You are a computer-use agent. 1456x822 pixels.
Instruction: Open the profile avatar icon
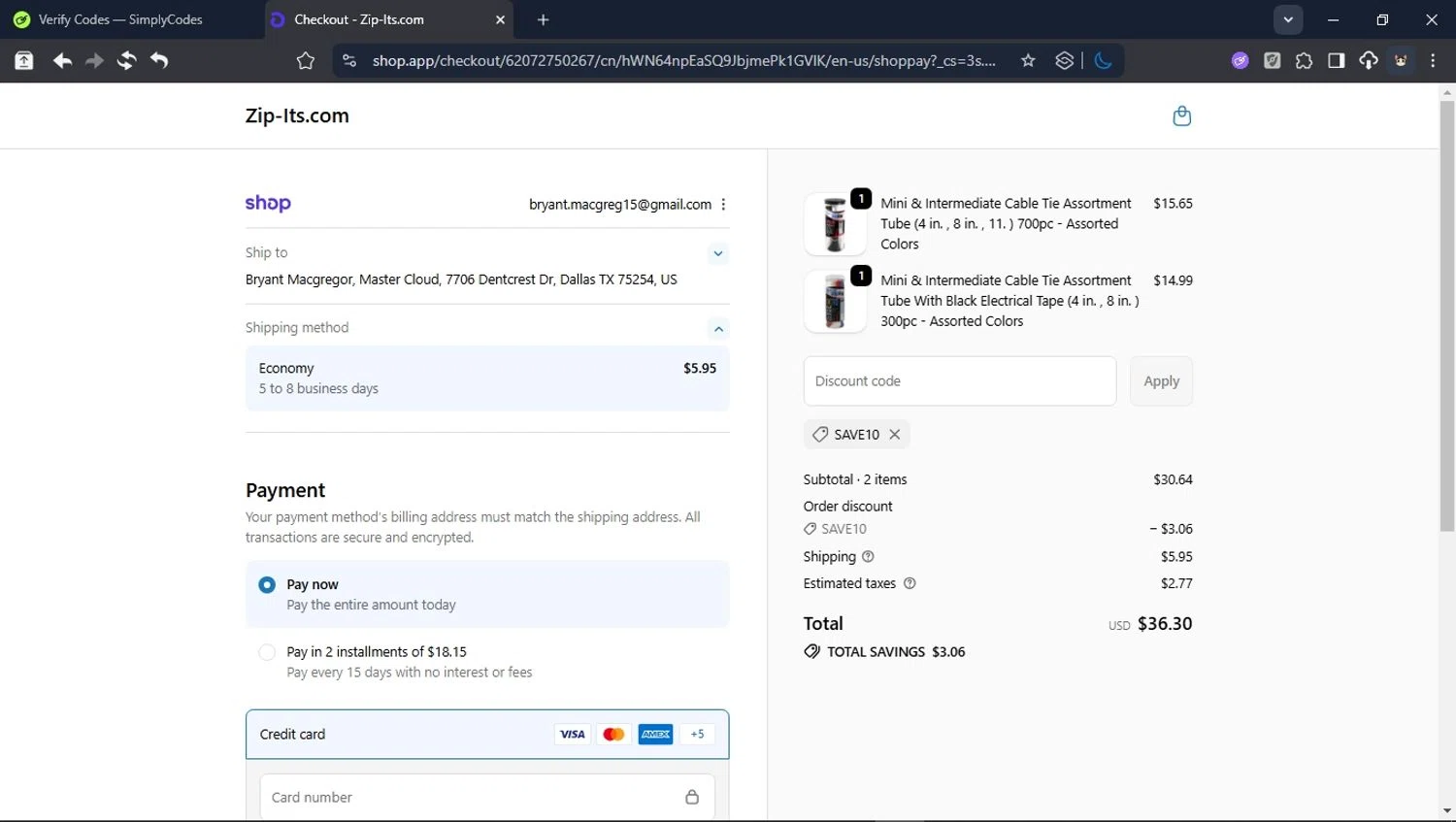click(x=1401, y=61)
